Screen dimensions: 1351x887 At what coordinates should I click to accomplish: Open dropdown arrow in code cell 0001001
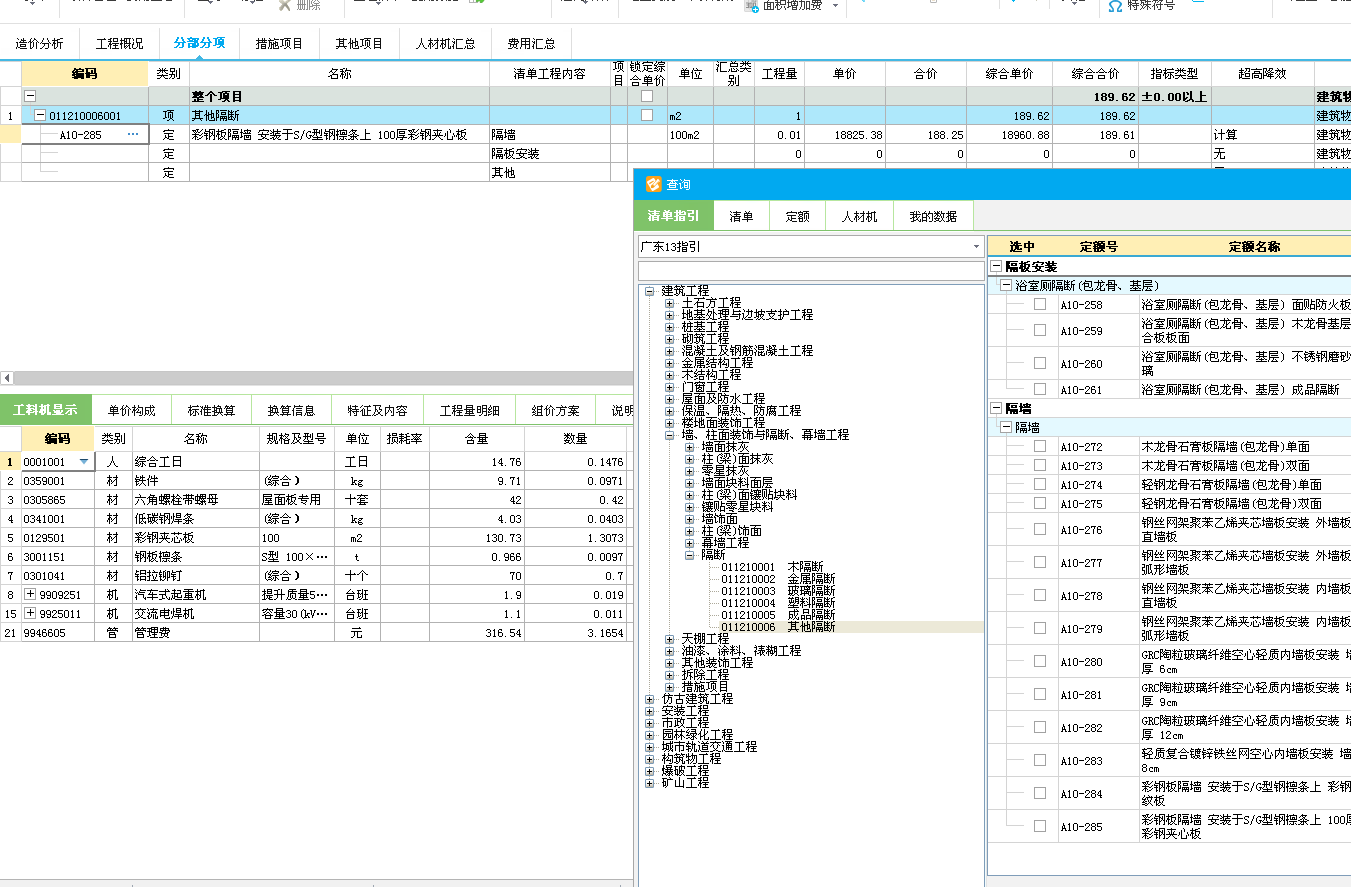[84, 462]
